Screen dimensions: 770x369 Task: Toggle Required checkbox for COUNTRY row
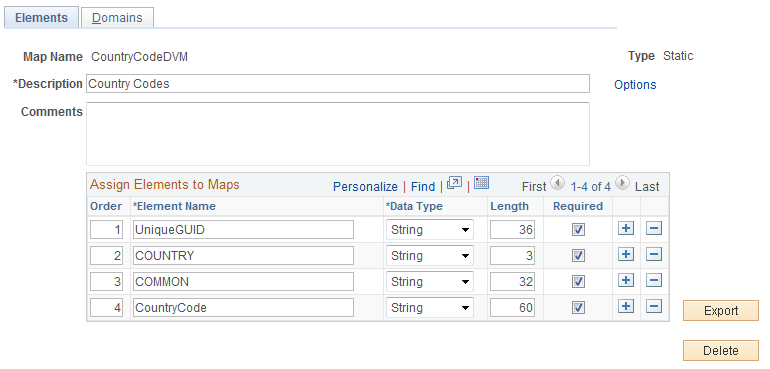(578, 255)
